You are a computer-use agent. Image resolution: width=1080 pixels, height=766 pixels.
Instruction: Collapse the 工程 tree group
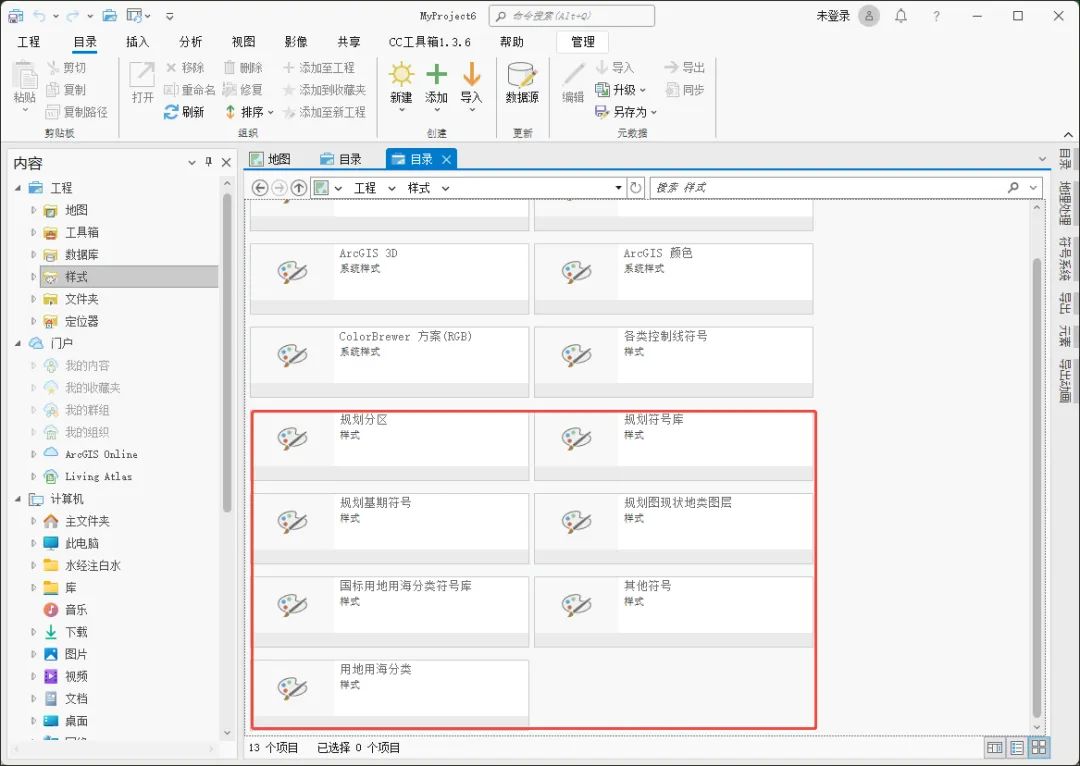coord(19,188)
